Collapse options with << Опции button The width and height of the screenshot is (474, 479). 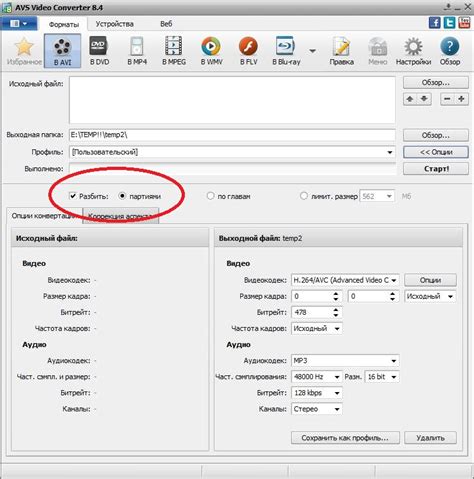(x=436, y=152)
